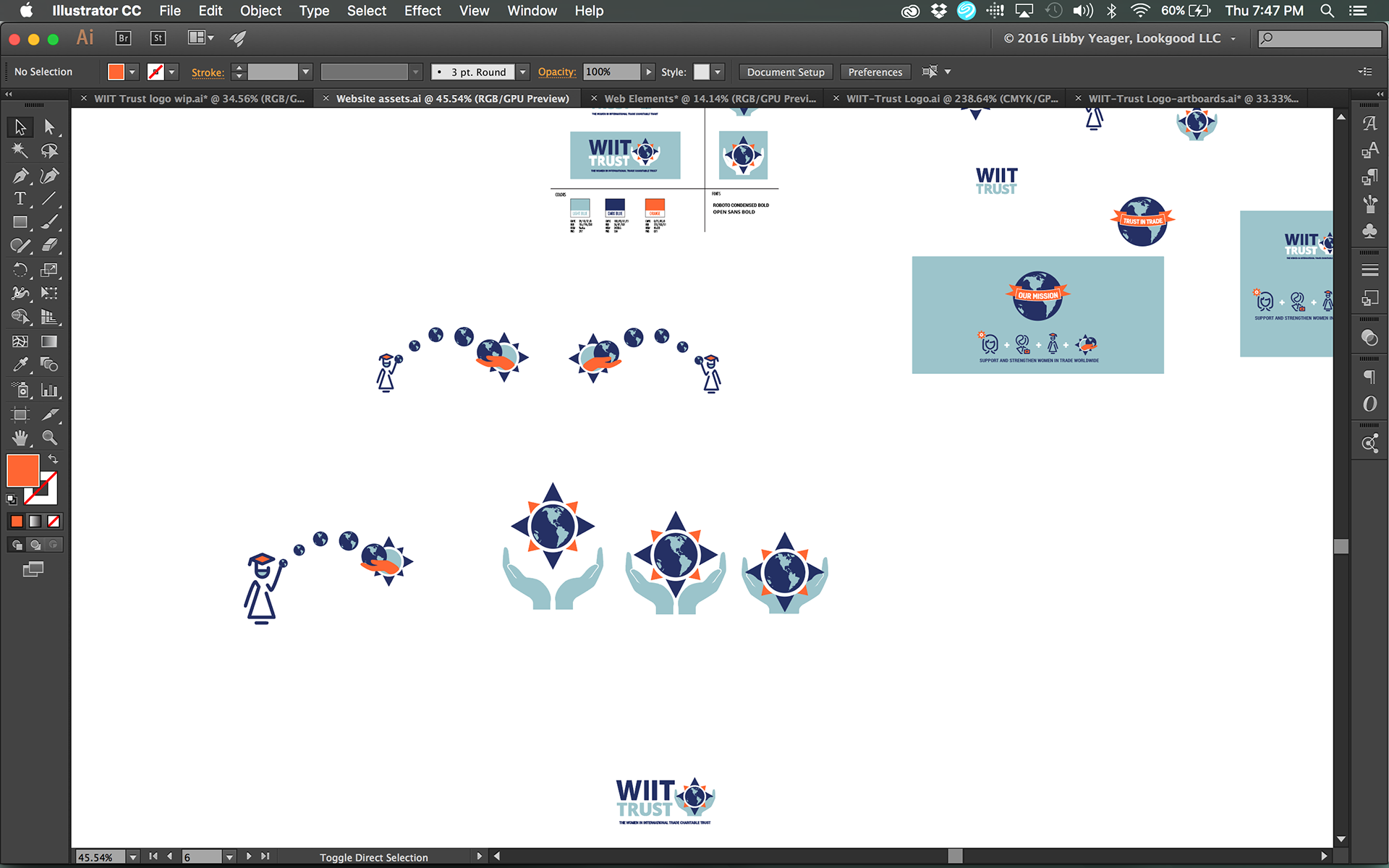Select the Pen tool
The height and width of the screenshot is (868, 1389).
tap(20, 176)
